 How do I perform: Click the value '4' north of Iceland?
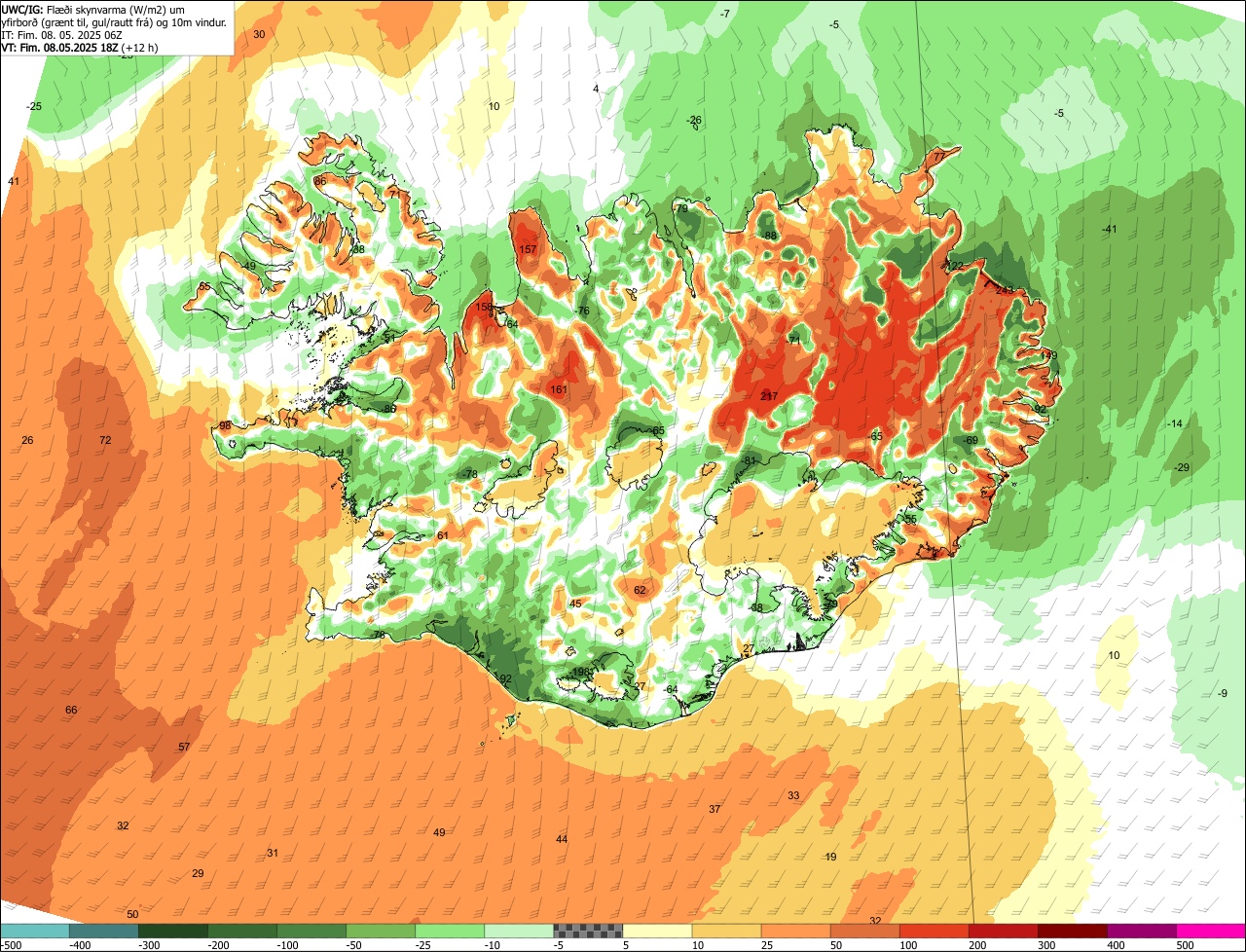click(596, 90)
